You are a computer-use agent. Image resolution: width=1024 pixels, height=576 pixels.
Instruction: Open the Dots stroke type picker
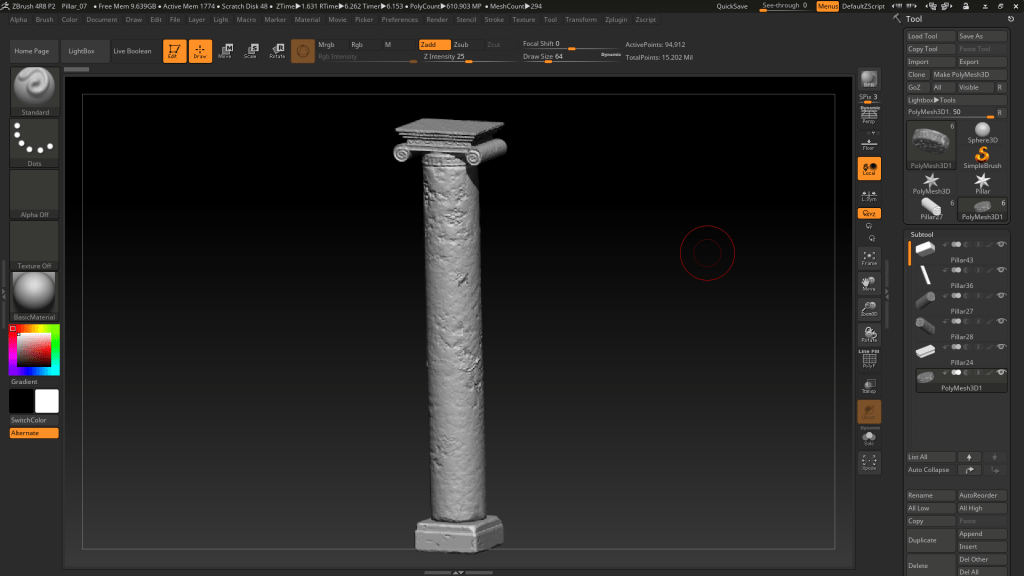[35, 142]
